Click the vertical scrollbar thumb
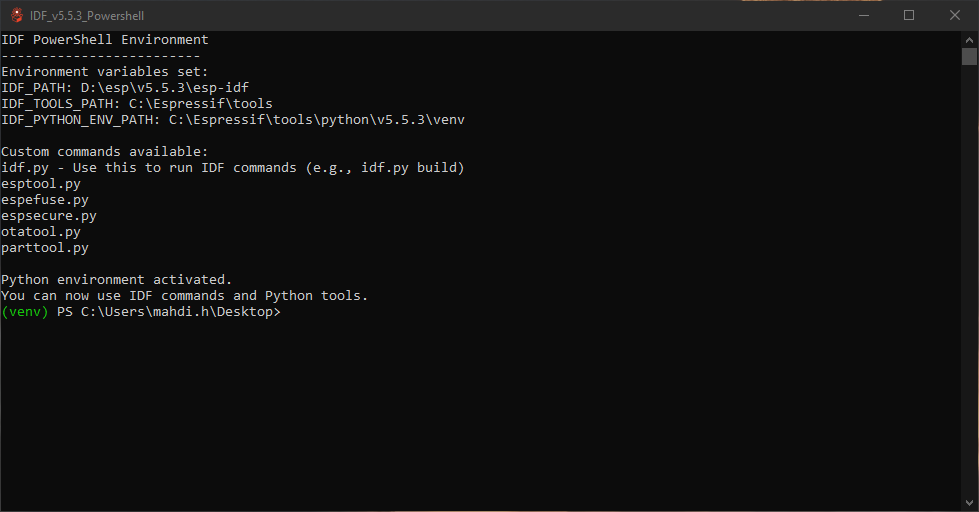The image size is (979, 512). pyautogui.click(x=969, y=56)
